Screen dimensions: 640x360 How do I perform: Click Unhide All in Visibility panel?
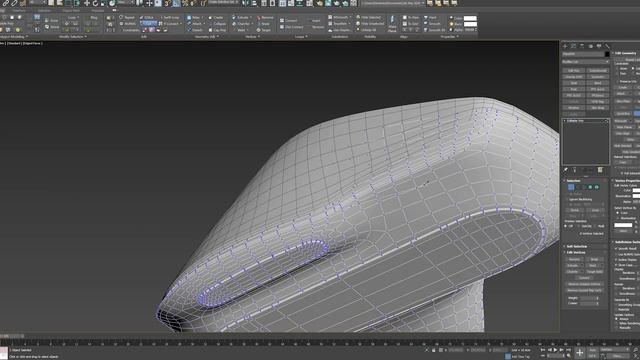[x=366, y=30]
